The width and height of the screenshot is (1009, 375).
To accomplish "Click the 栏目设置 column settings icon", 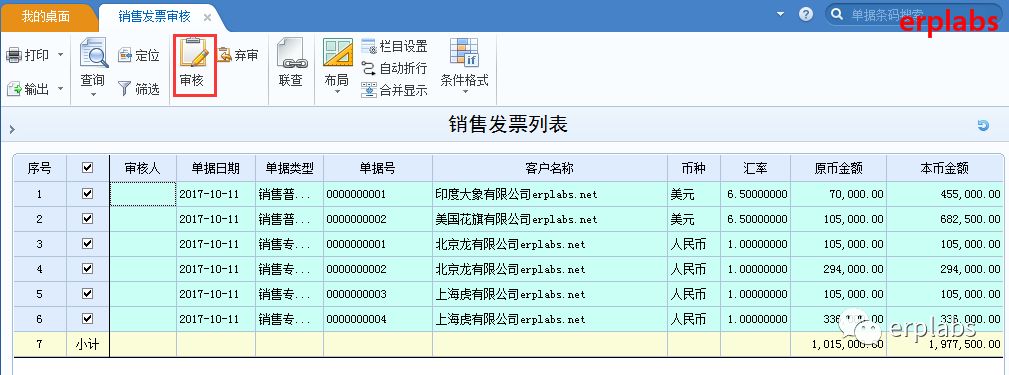I will [x=369, y=46].
